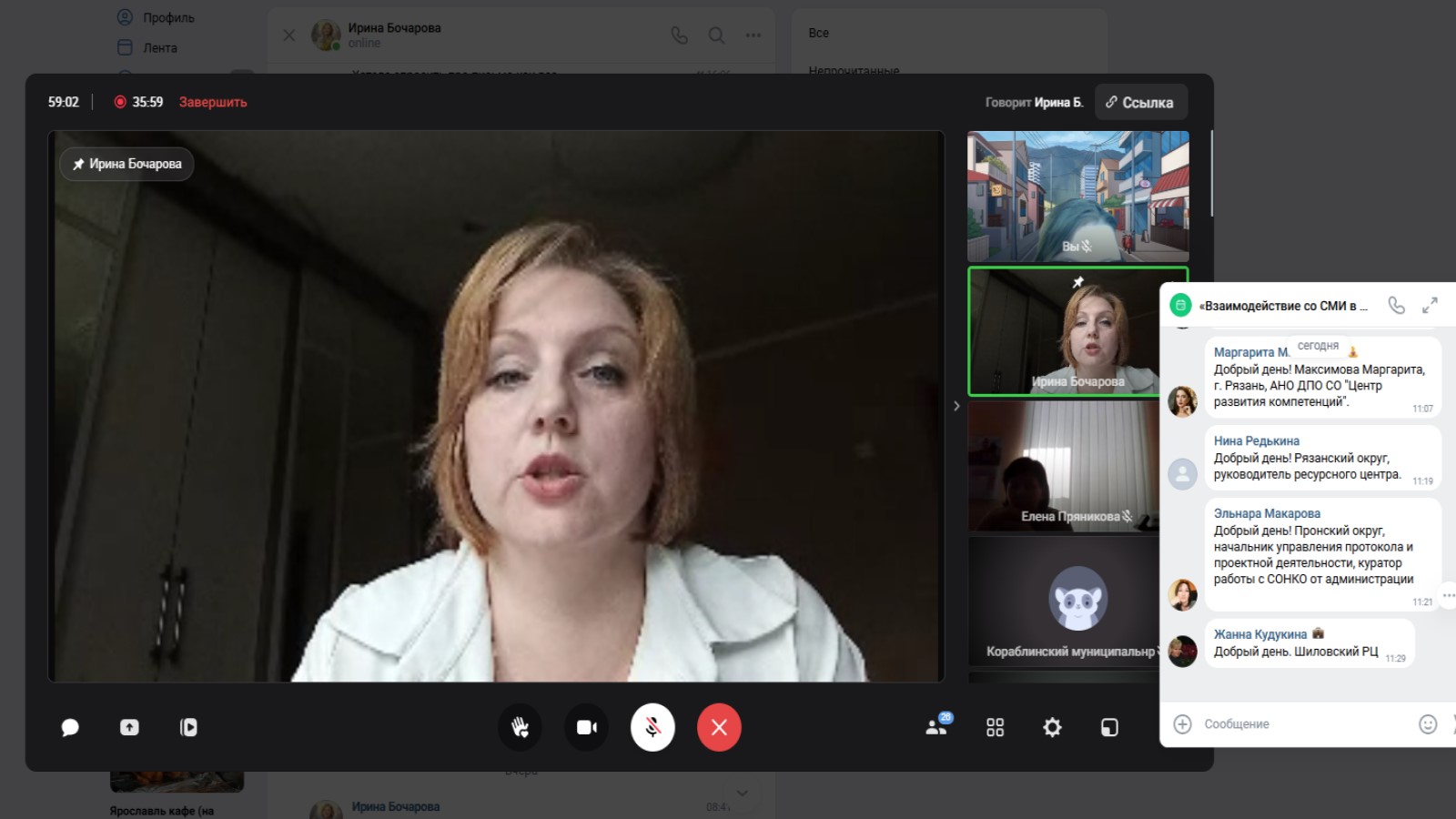Open the call chat icon
Screen dimensions: 1456x819
click(x=70, y=727)
